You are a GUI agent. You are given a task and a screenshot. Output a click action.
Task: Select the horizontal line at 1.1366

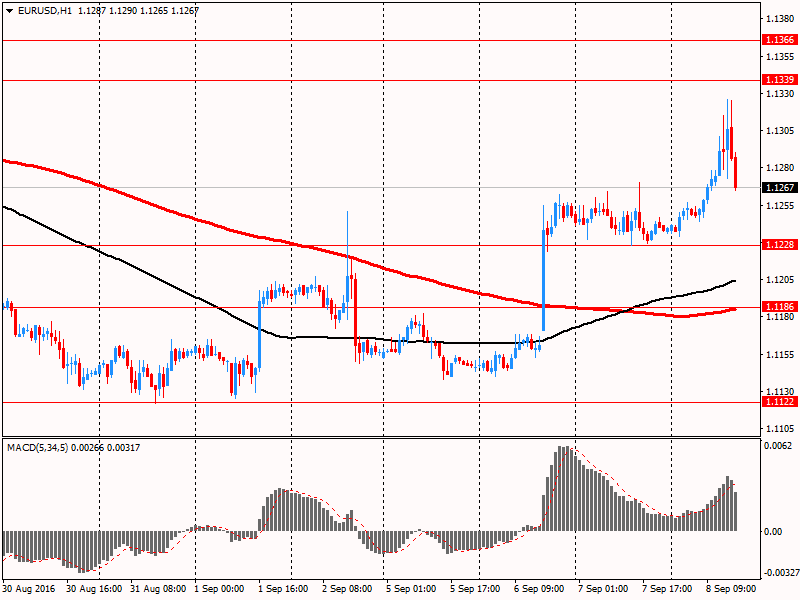(381, 40)
